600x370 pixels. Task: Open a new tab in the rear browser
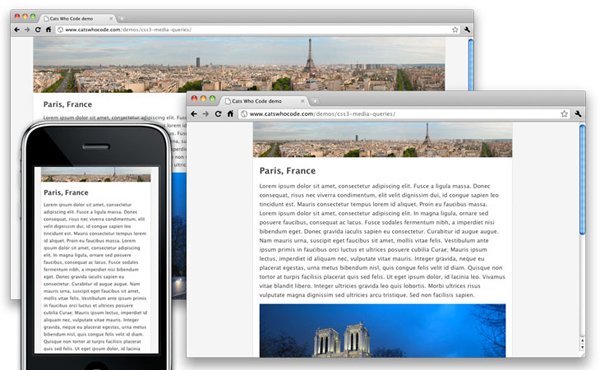coord(122,18)
